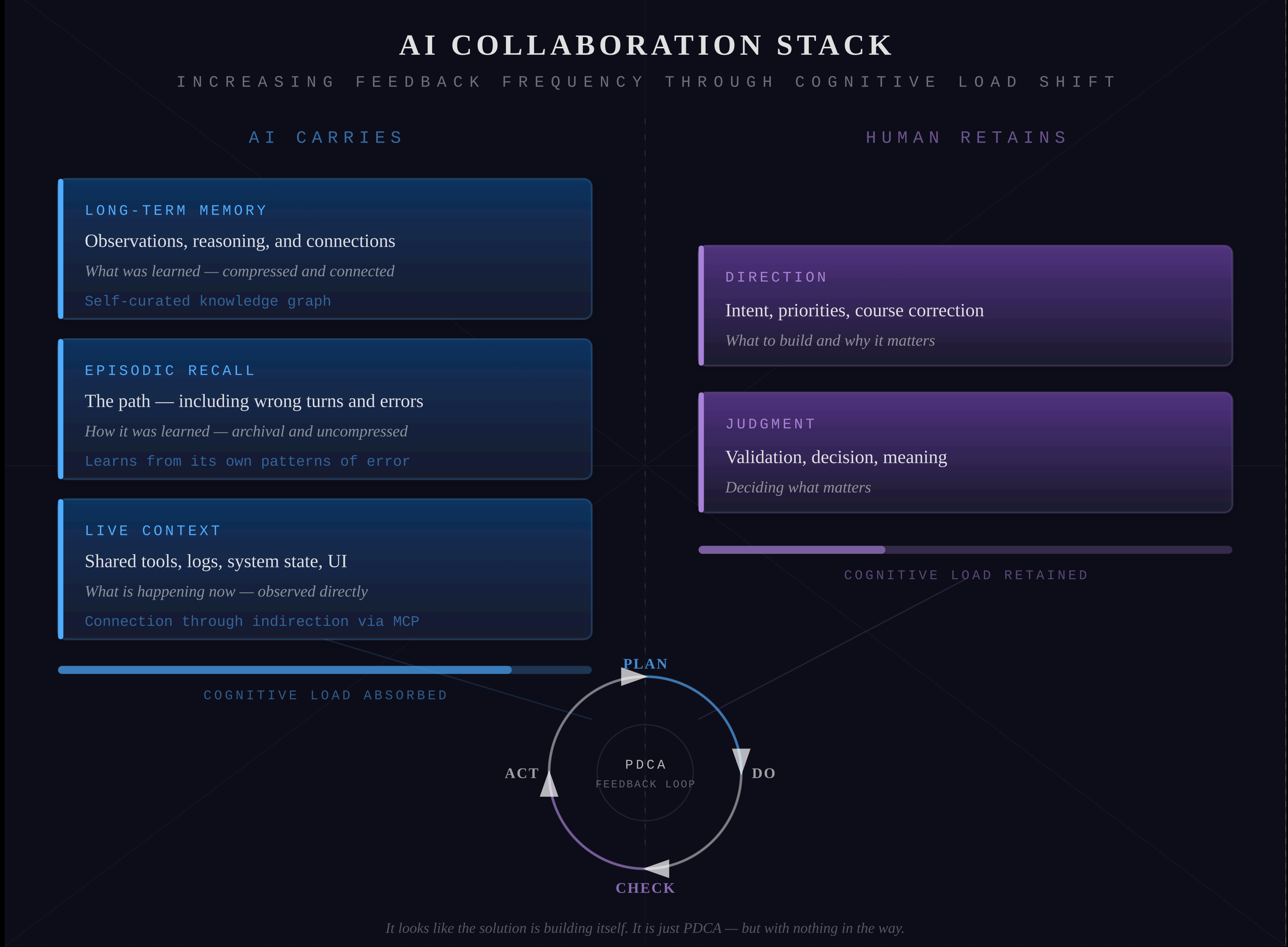Open the Self-curated knowledge graph link
The width and height of the screenshot is (1288, 947).
tap(207, 300)
